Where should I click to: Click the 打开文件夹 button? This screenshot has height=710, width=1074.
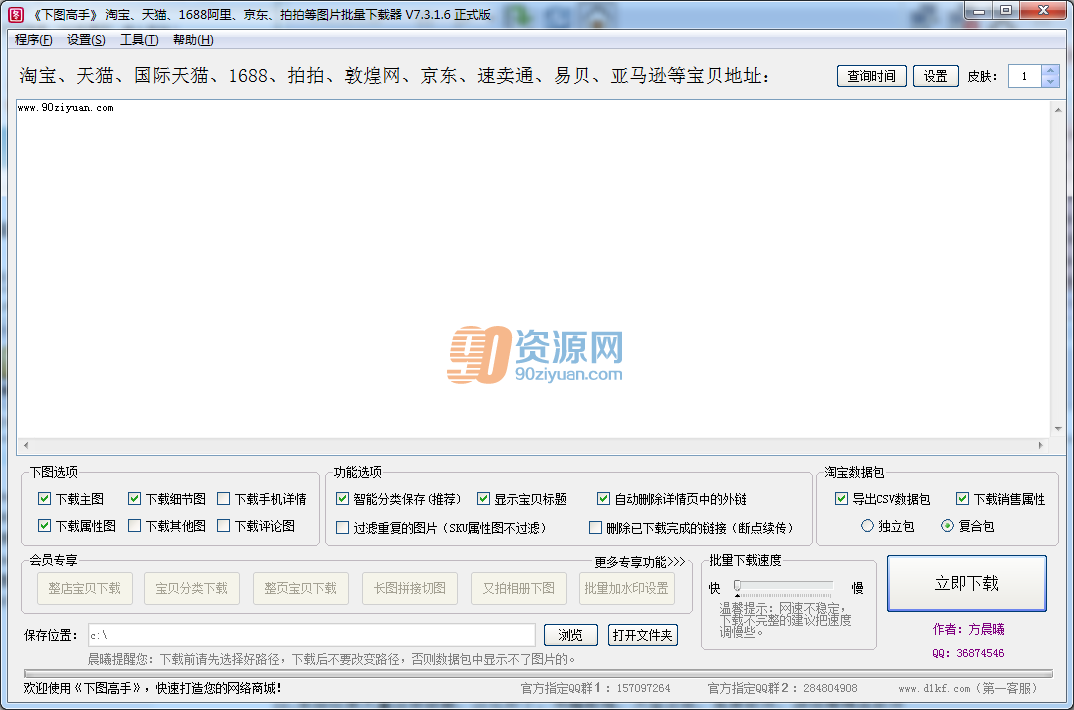click(x=642, y=635)
